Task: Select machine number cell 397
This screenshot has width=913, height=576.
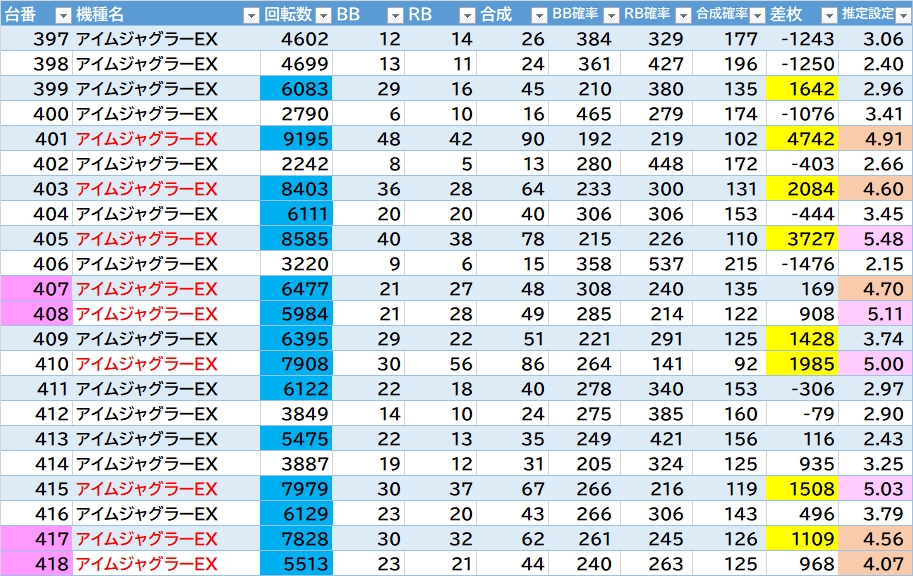Action: [x=36, y=38]
